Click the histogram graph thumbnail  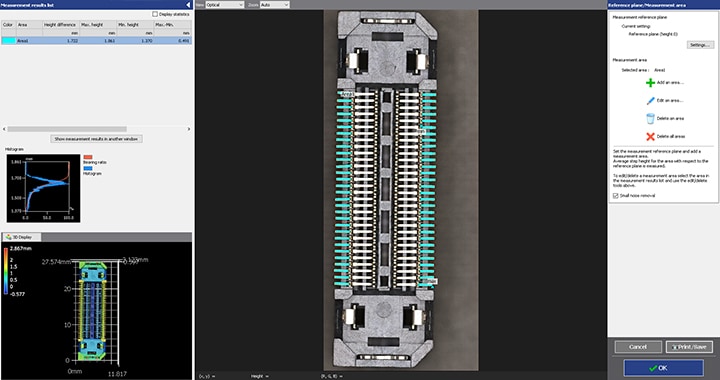[x=44, y=189]
